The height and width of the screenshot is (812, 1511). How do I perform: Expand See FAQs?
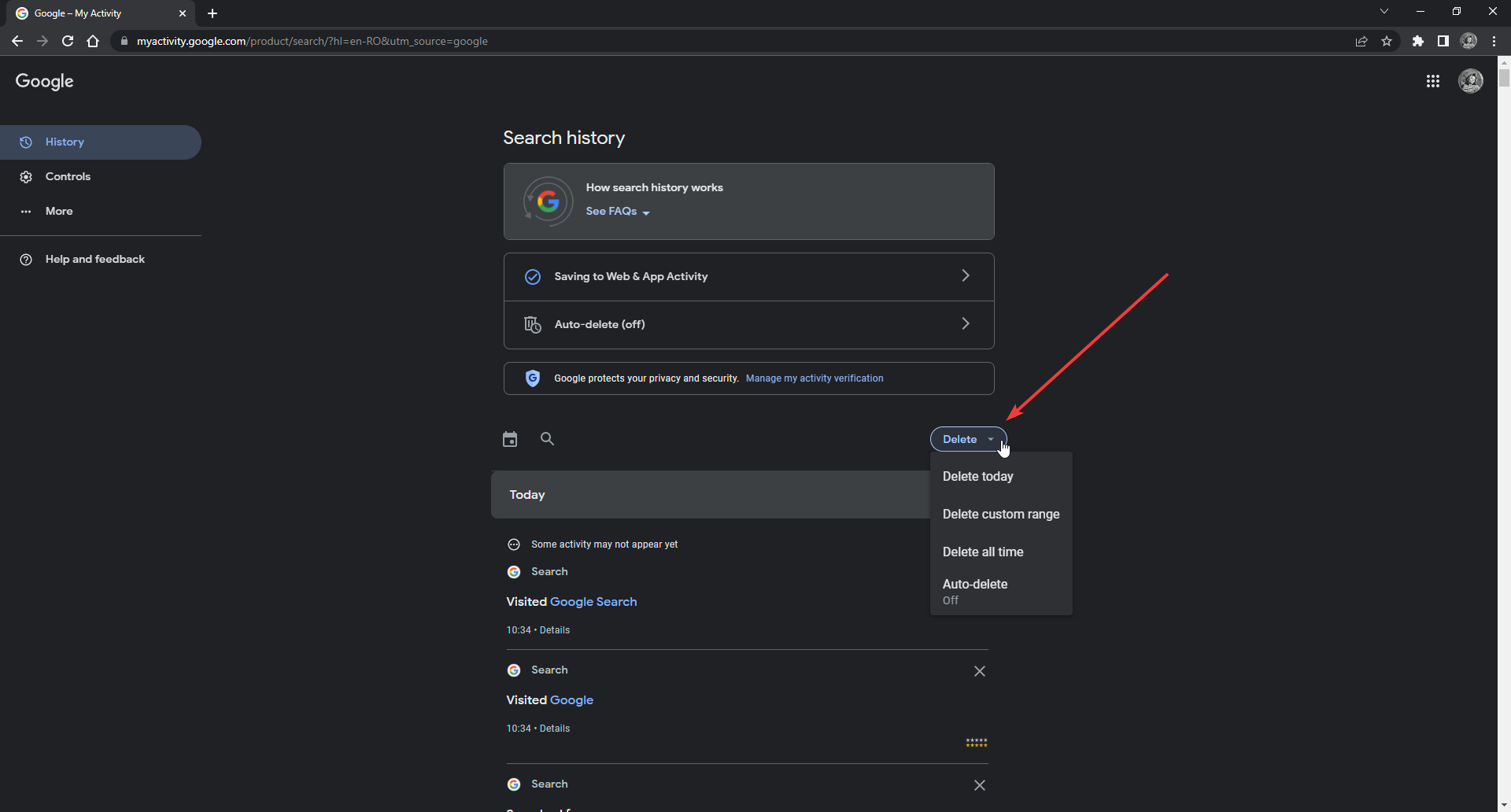tap(618, 212)
